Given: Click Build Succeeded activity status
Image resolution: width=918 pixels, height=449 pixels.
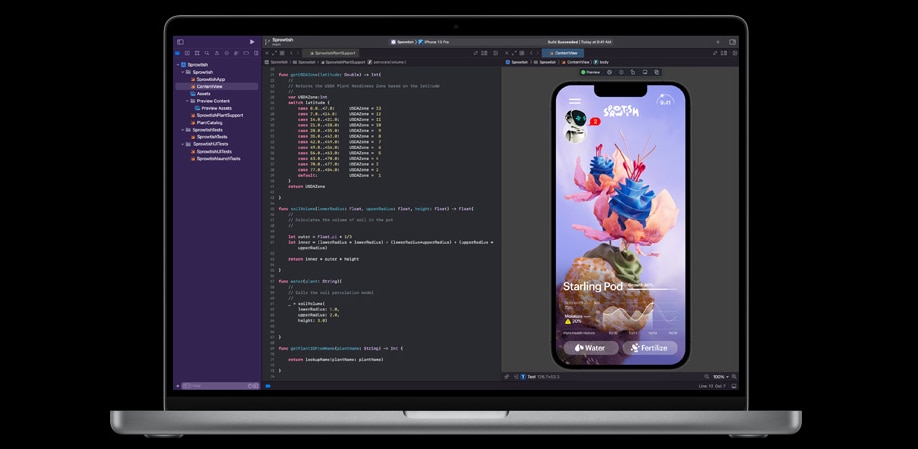Looking at the screenshot, I should pos(579,42).
